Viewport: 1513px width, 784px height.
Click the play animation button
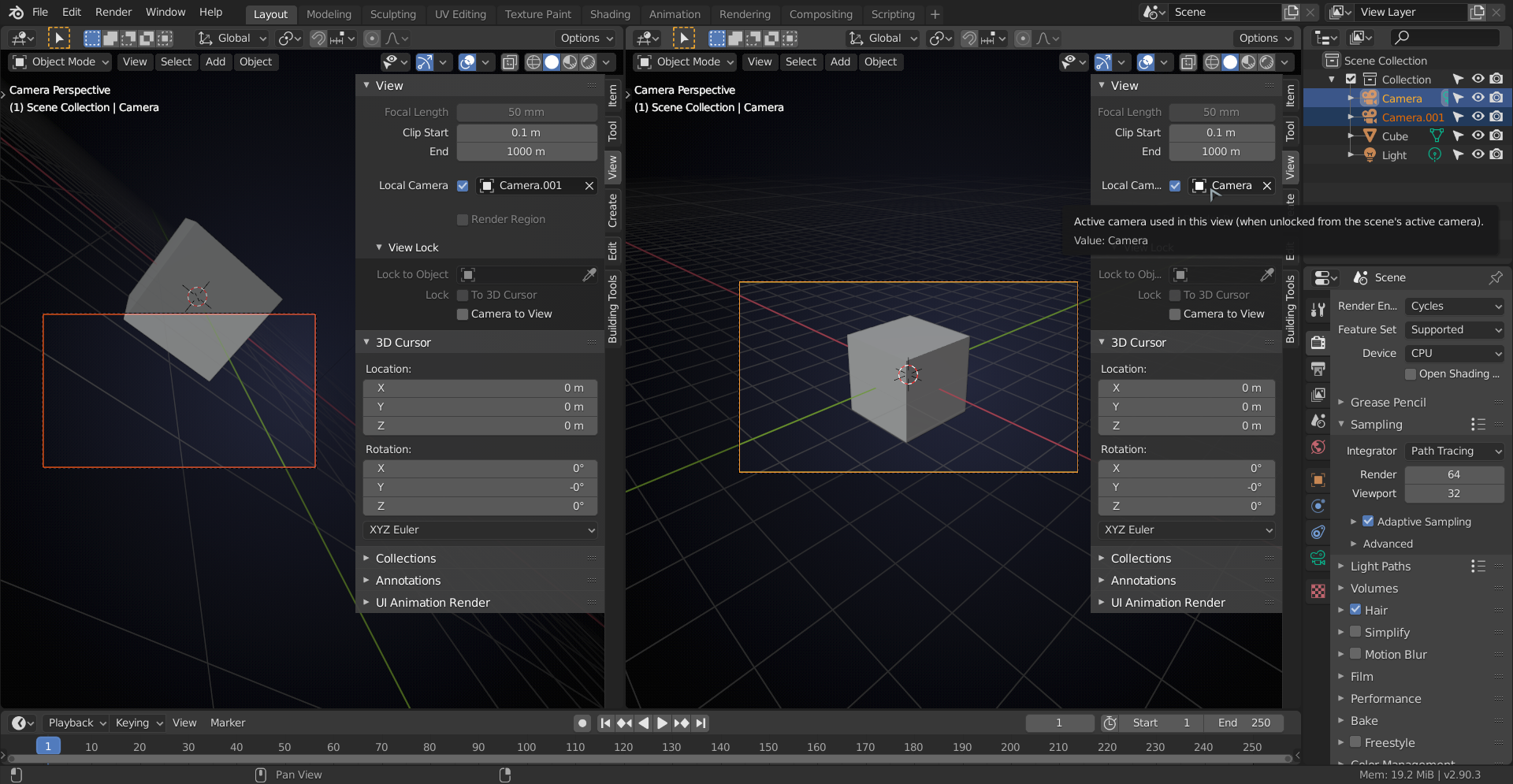click(662, 723)
